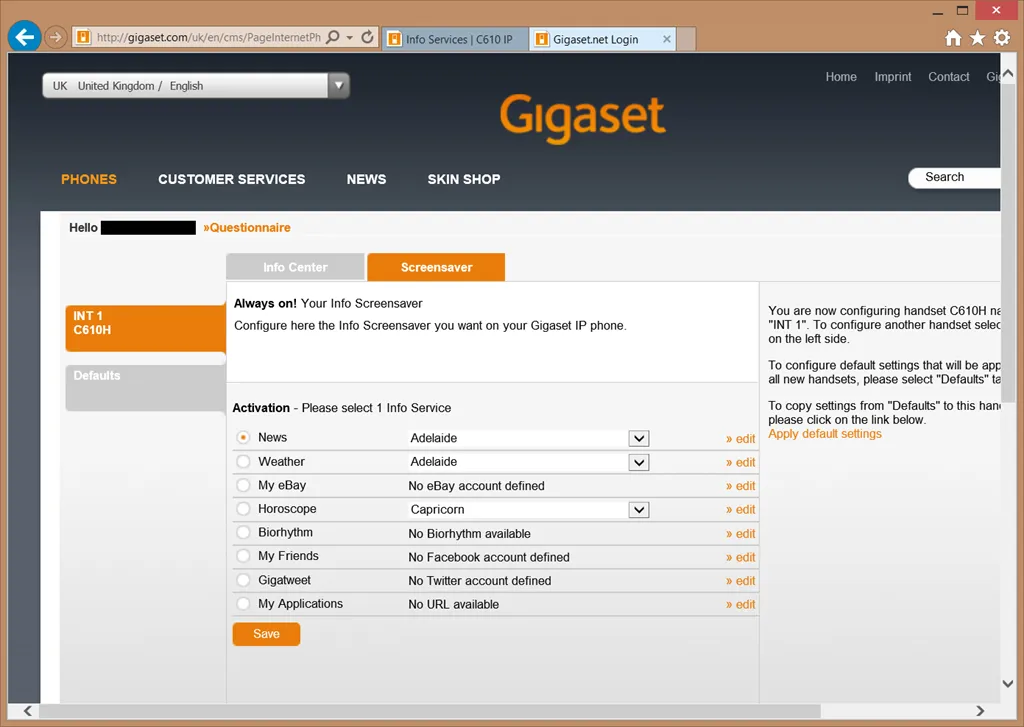Screen dimensions: 1024x727
Task: Click the browser back arrow button
Action: coord(25,37)
